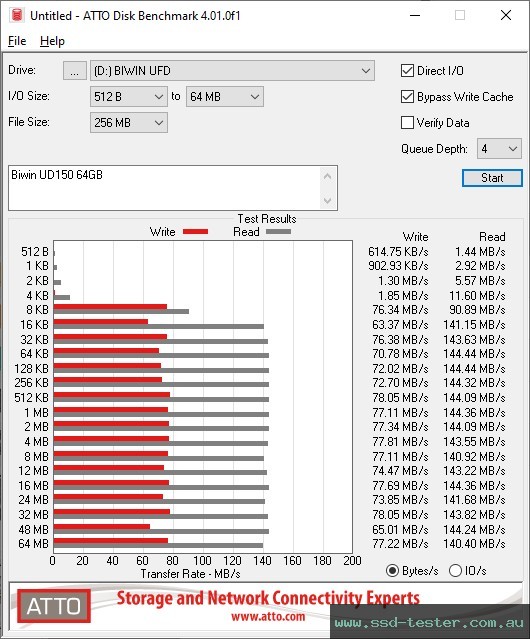Screen dimensions: 530x639
Task: Click the 70.78 MB/s write value
Action: point(400,353)
